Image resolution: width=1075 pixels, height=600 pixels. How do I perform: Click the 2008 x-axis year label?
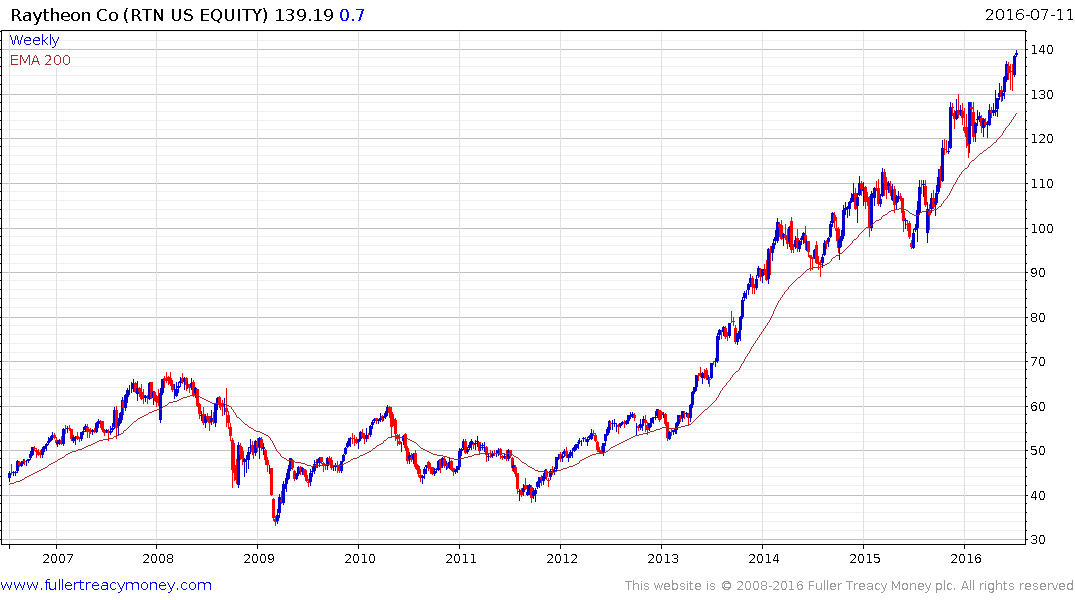point(158,558)
